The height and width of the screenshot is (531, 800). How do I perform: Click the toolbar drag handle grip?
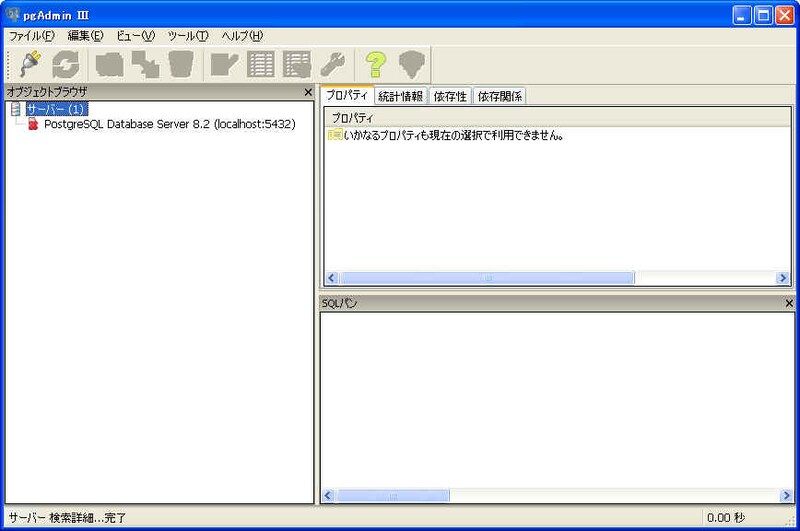pyautogui.click(x=9, y=64)
